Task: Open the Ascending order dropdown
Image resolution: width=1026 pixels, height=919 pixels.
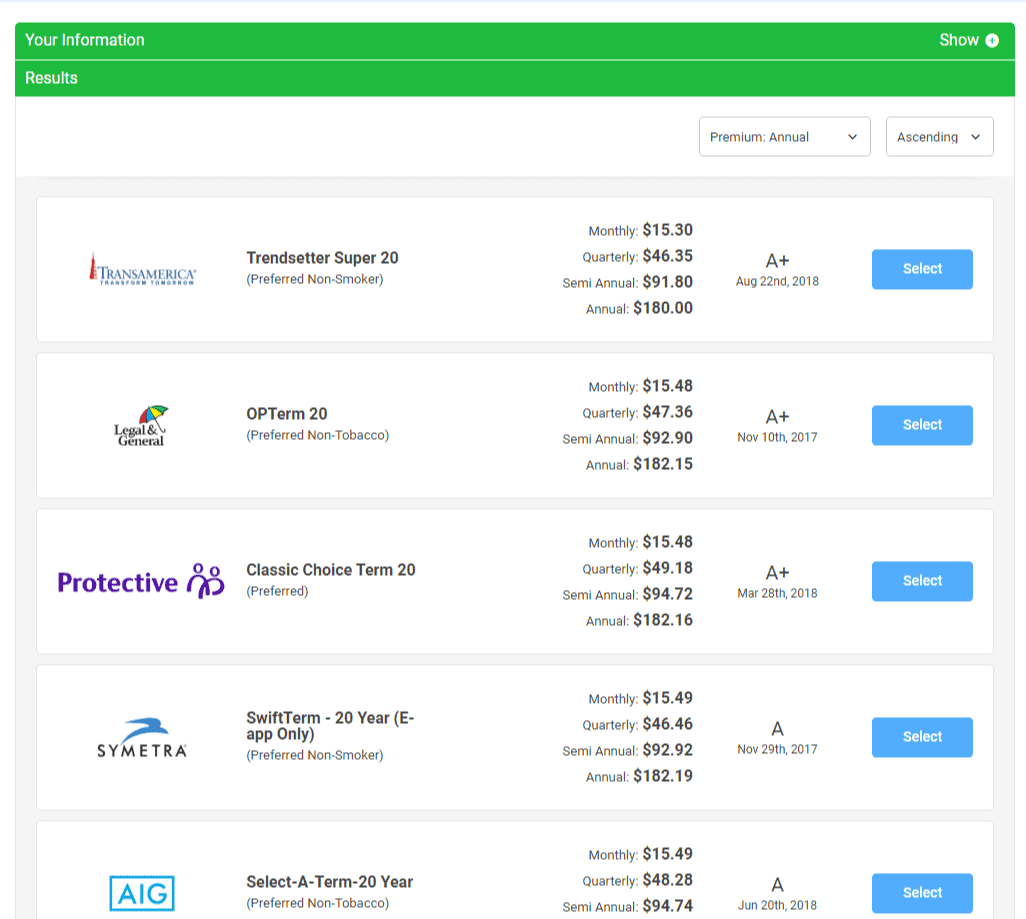Action: 940,137
